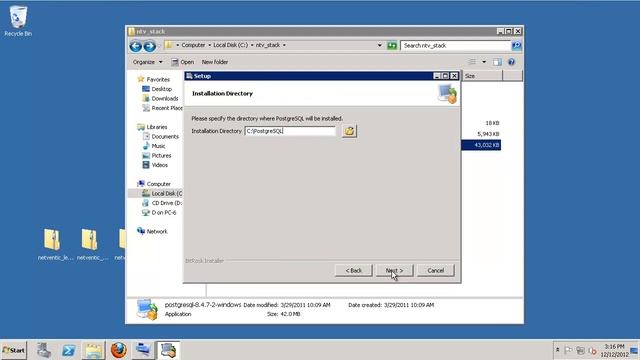Open the Organize dropdown menu
640x360 pixels.
tap(147, 62)
